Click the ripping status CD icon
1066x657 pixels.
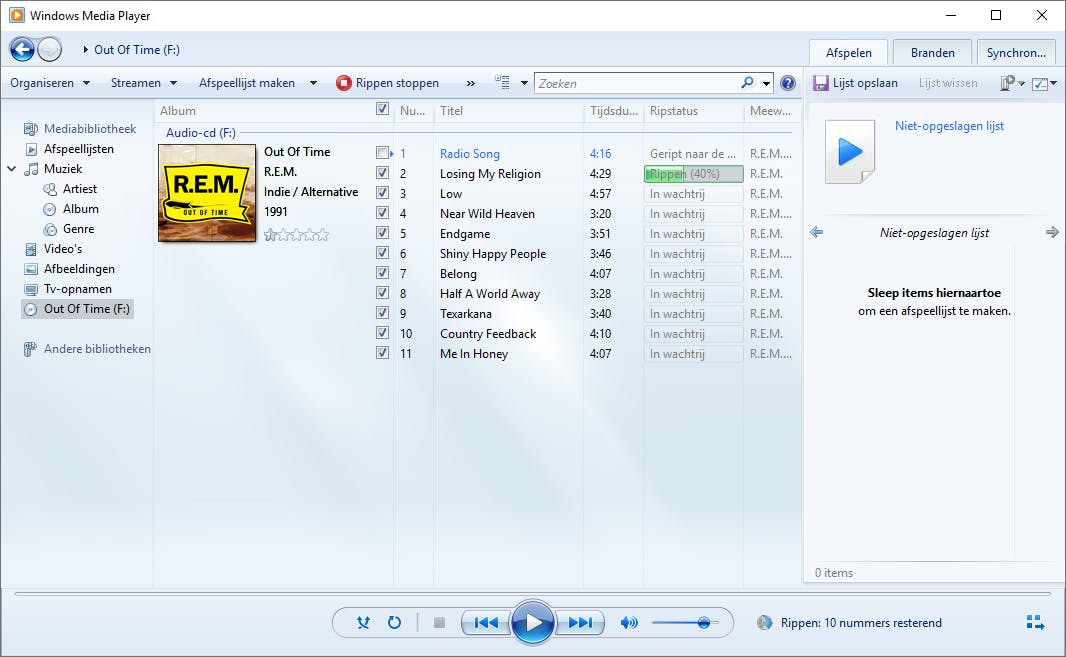[765, 622]
